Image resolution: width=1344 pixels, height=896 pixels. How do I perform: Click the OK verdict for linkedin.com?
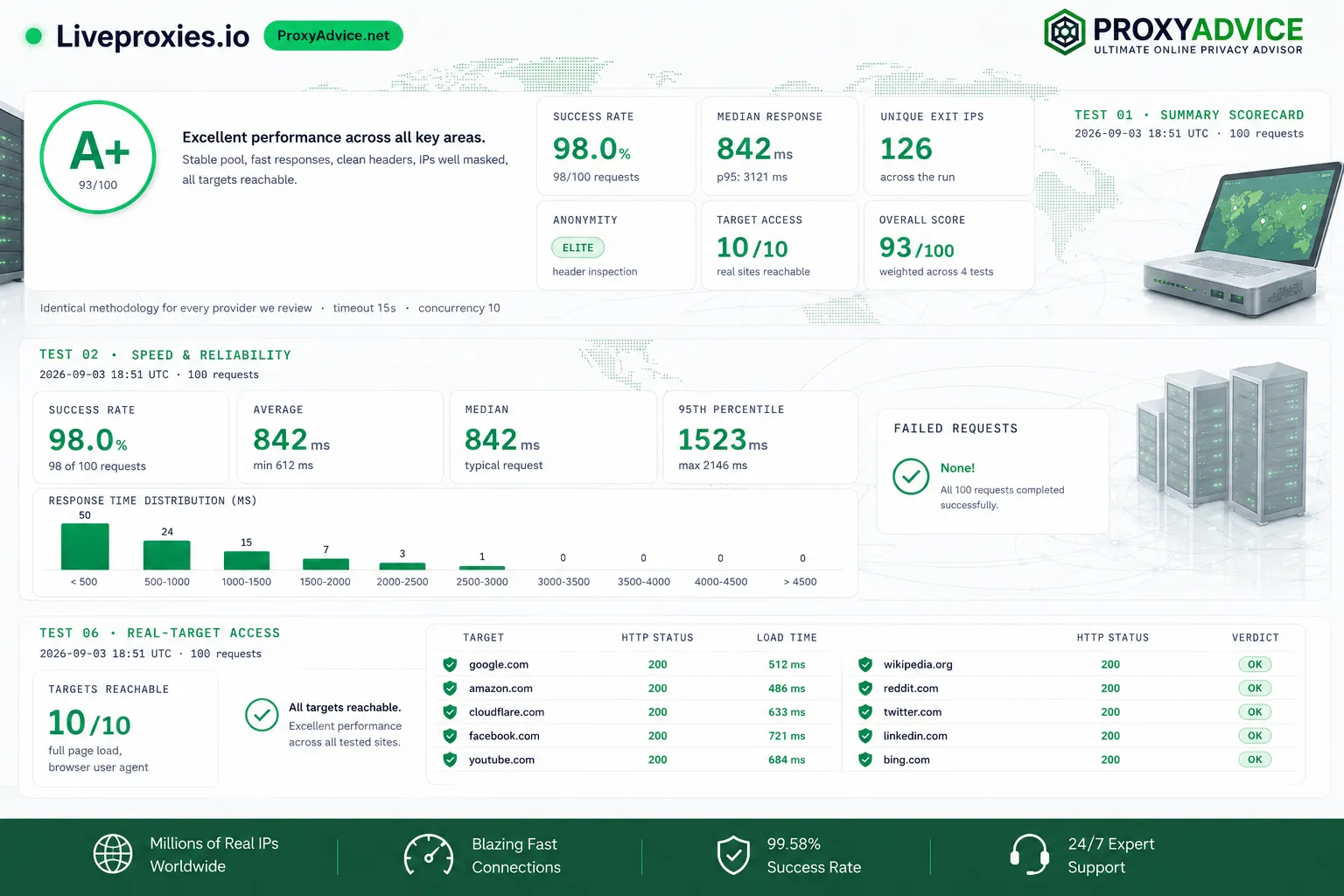[x=1255, y=736]
